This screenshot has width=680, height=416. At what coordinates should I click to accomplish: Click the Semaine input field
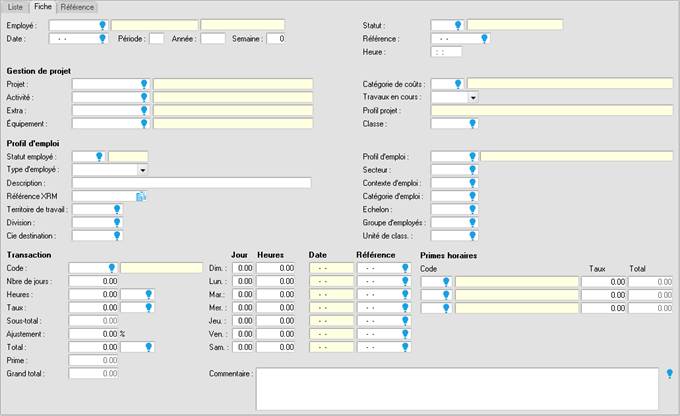(x=276, y=39)
